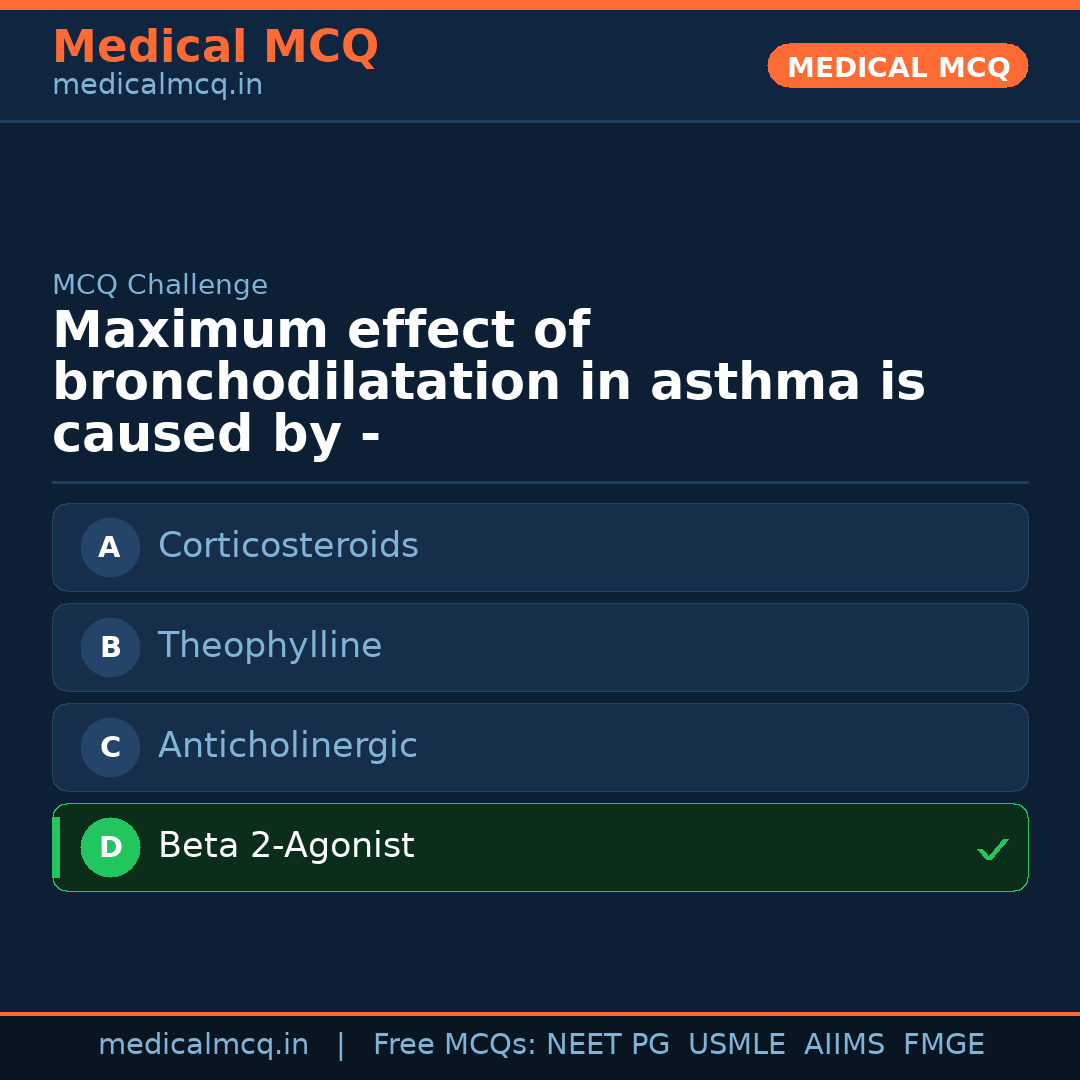Screen dimensions: 1080x1080
Task: Select answer option B Theophylline
Action: coord(540,647)
